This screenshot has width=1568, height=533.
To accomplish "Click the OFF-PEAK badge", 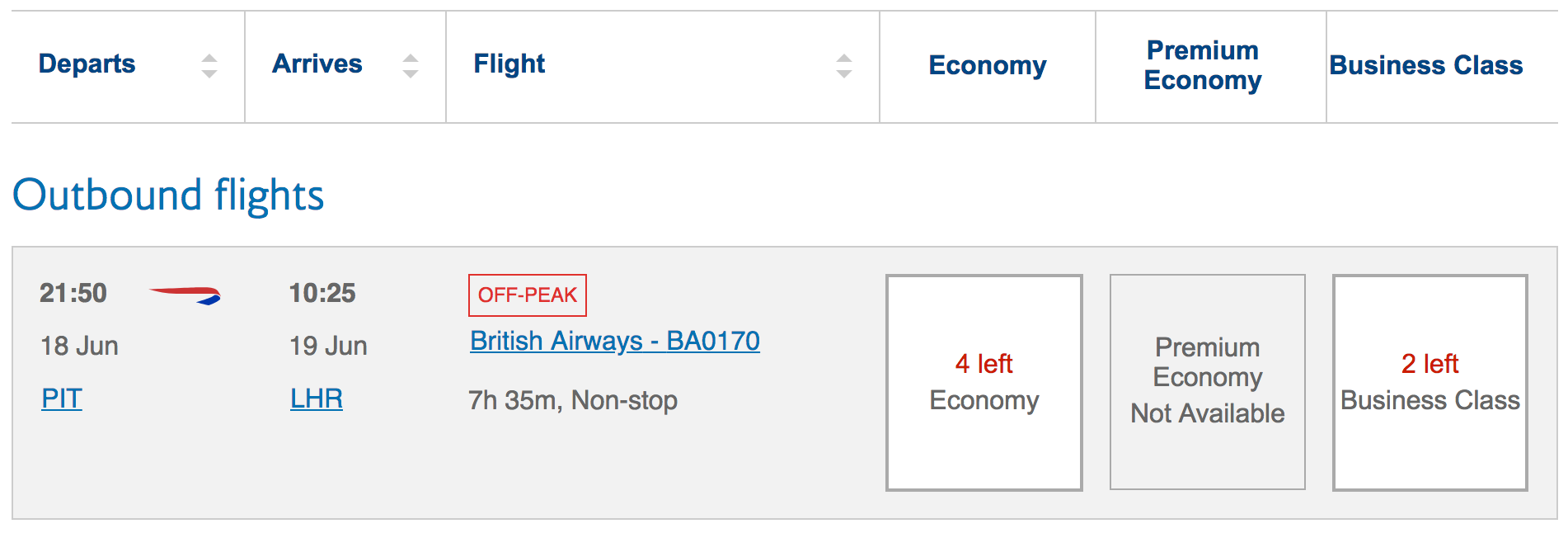I will pyautogui.click(x=528, y=295).
